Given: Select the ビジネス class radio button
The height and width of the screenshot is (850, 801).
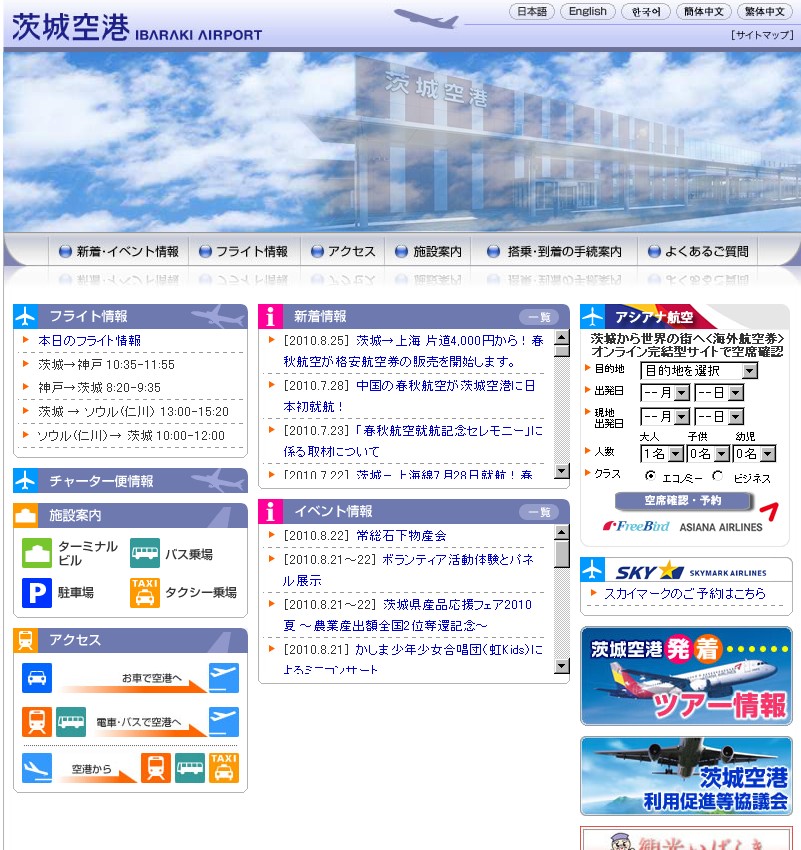Looking at the screenshot, I should 718,476.
